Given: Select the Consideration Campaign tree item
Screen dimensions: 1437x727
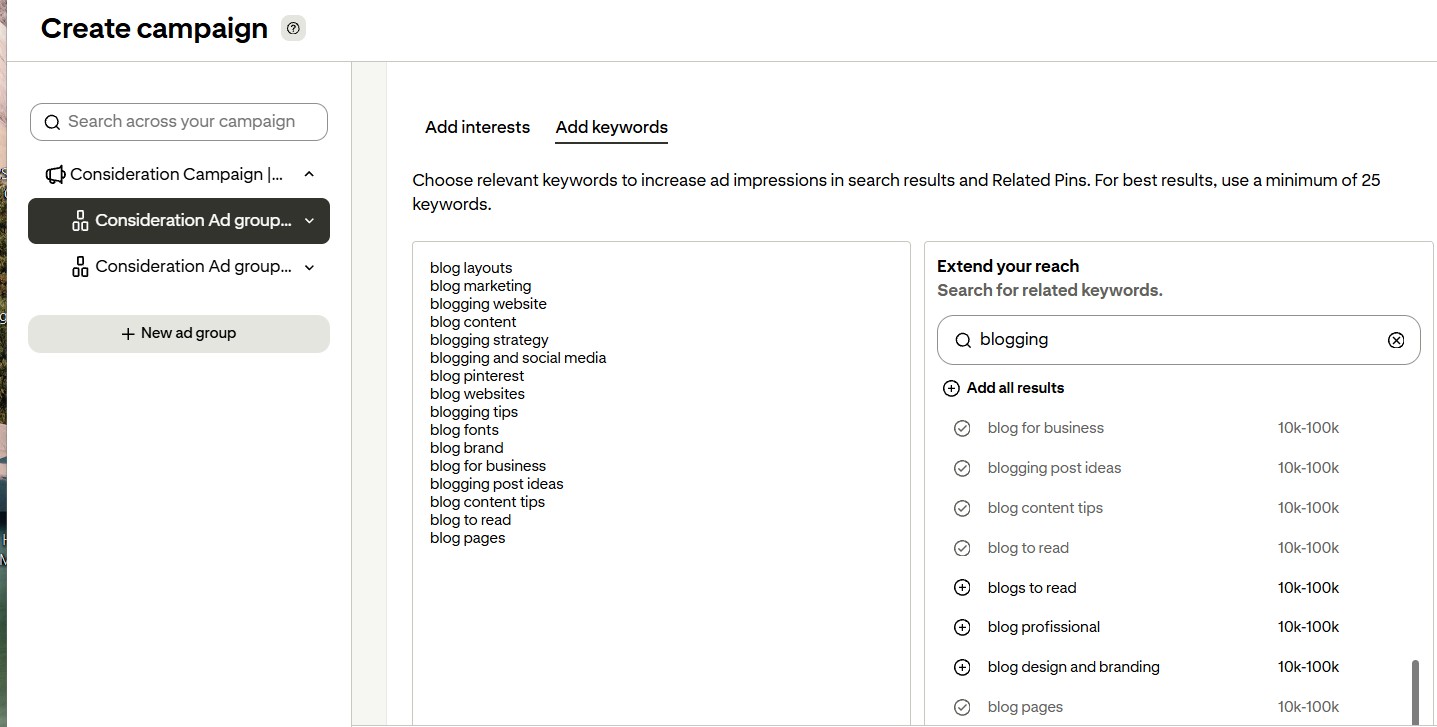Looking at the screenshot, I should click(179, 175).
